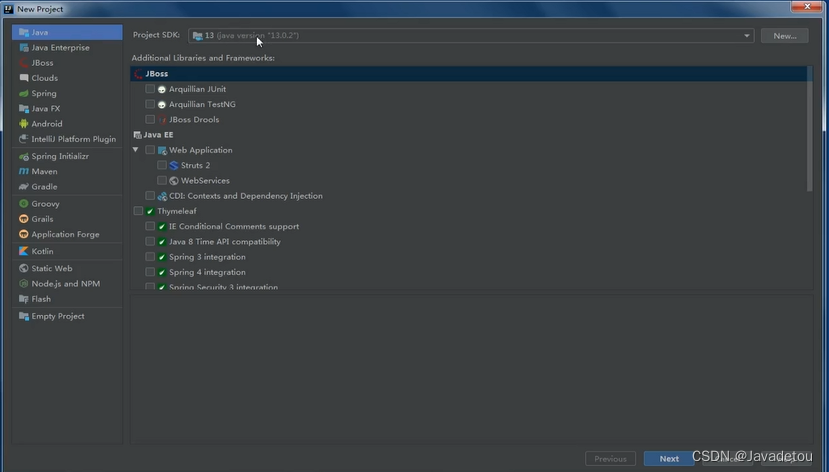Click the JBoss Drools icon
This screenshot has width=829, height=472.
[x=162, y=120]
